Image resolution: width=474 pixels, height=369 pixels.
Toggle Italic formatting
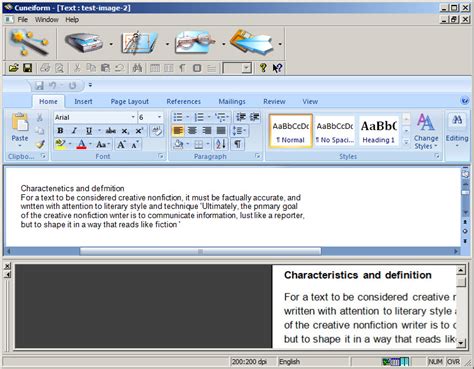pyautogui.click(x=75, y=131)
